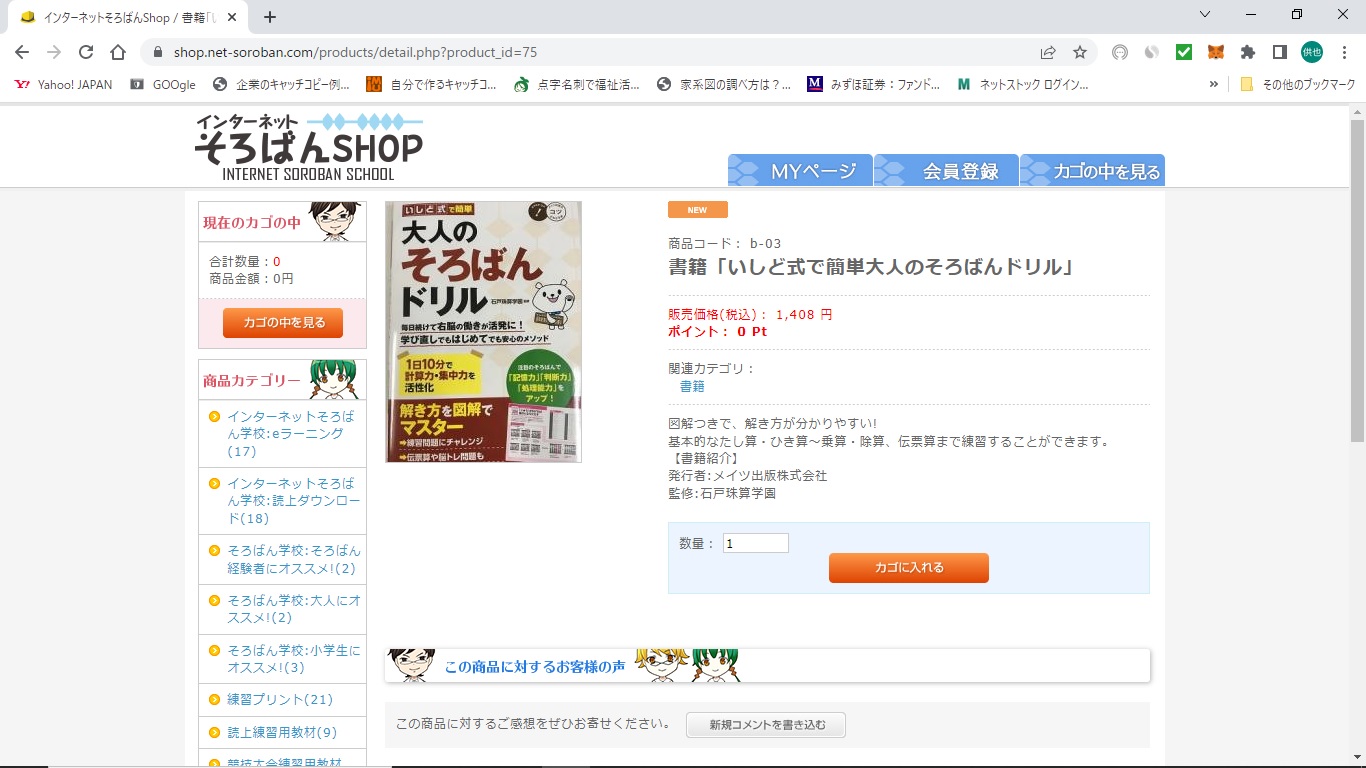Screen dimensions: 1366x768
Task: Open みずほ証券 bookmark
Action: pyautogui.click(x=874, y=85)
